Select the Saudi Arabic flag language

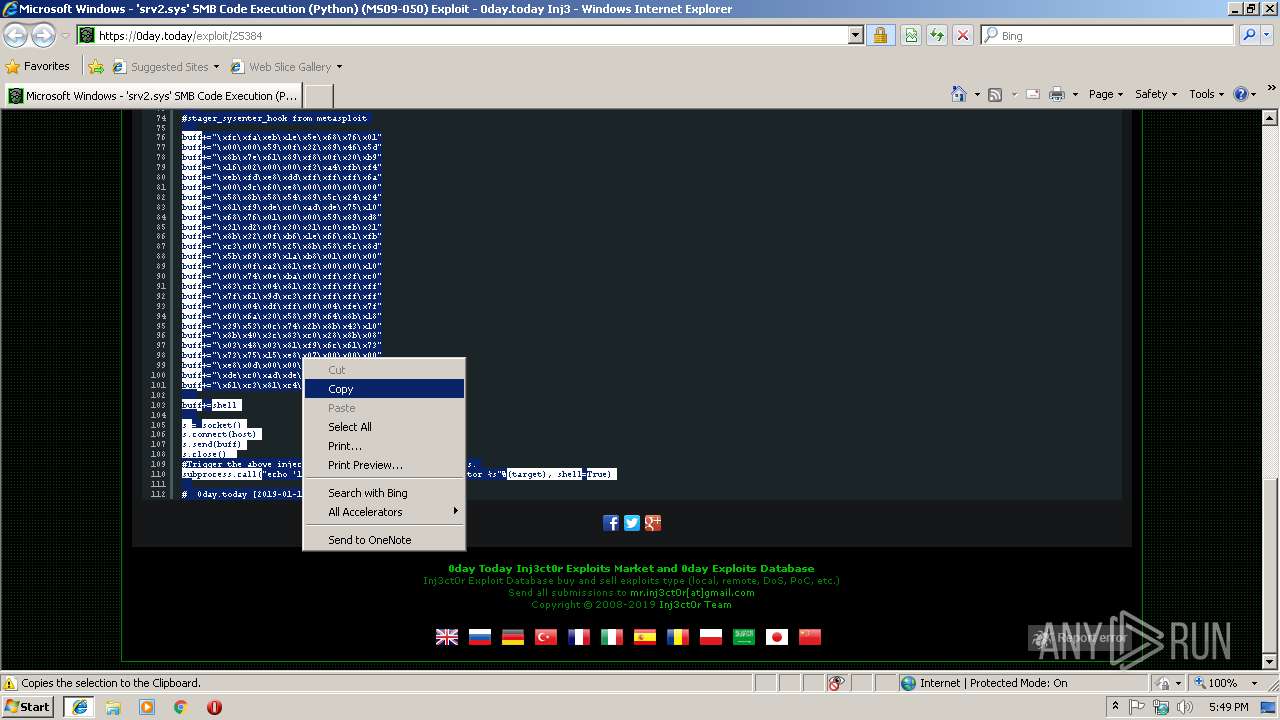744,637
